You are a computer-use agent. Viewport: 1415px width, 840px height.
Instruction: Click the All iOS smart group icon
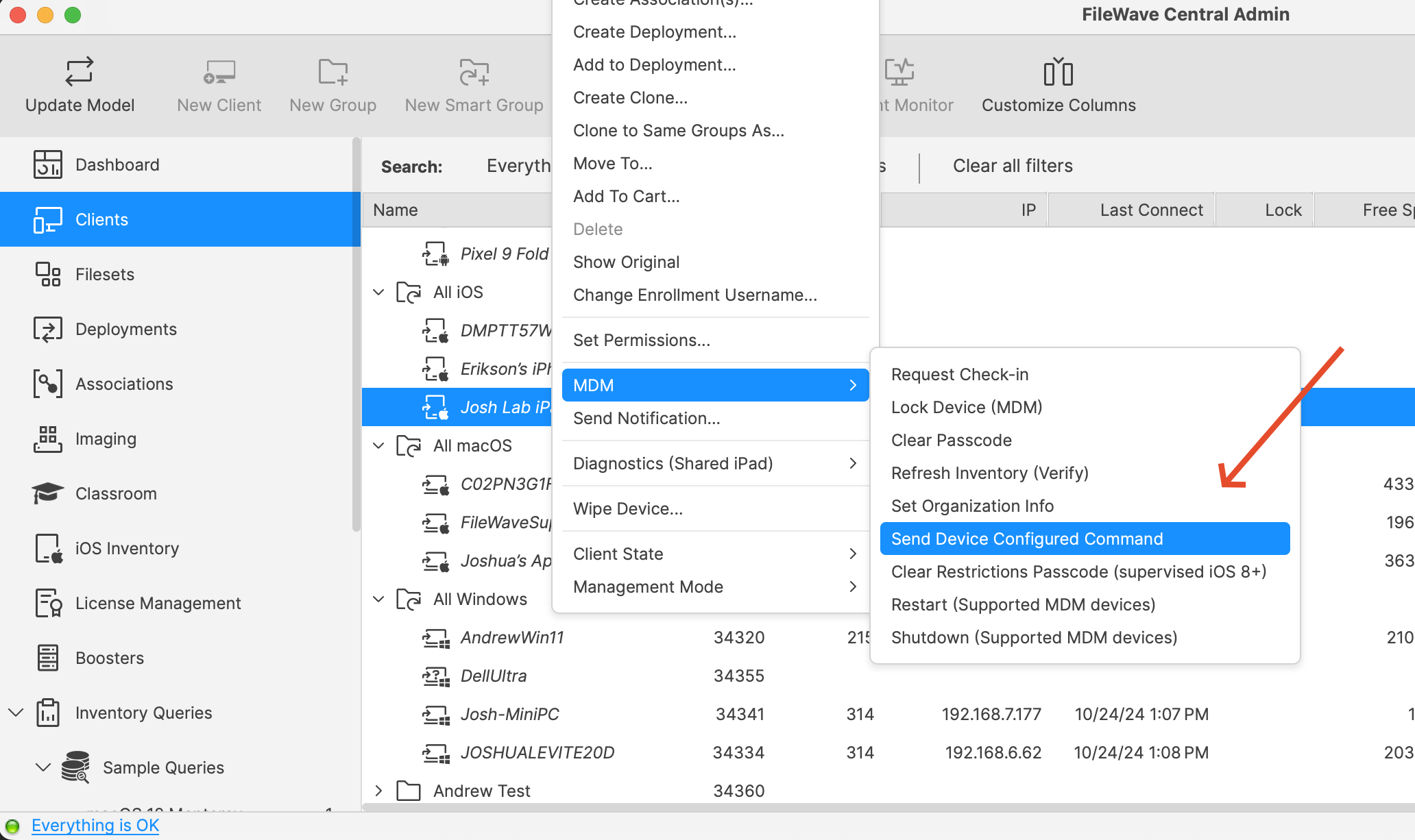coord(409,293)
